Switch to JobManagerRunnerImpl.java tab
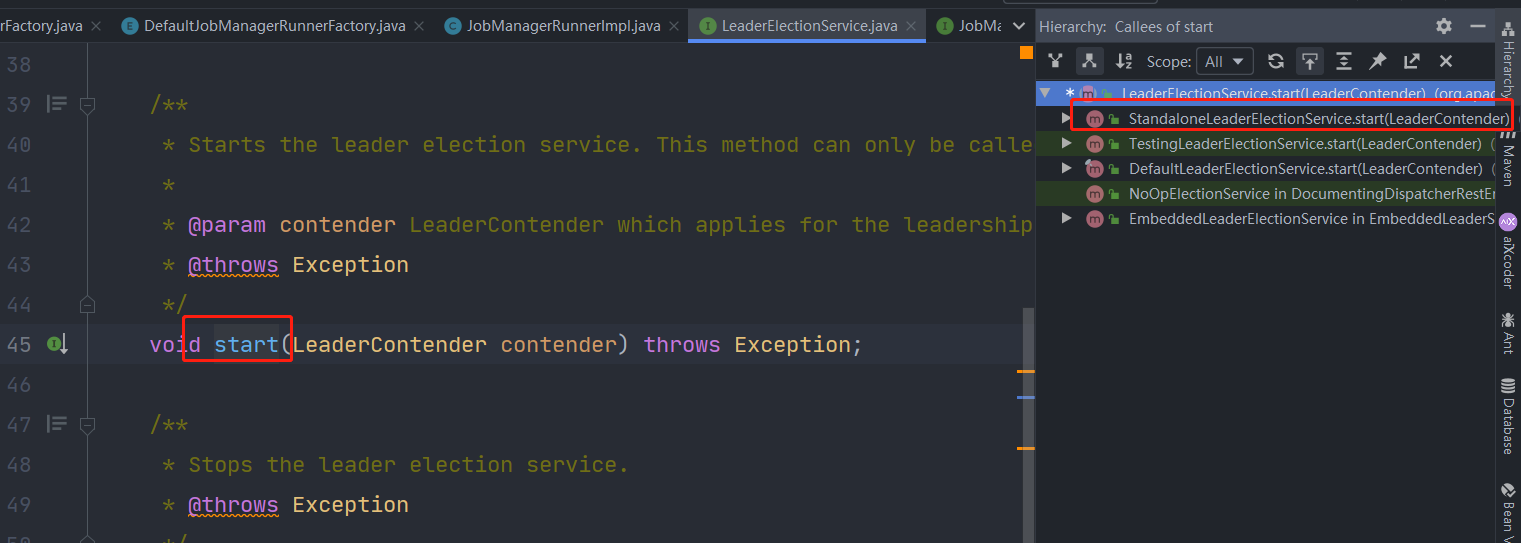 [x=563, y=25]
